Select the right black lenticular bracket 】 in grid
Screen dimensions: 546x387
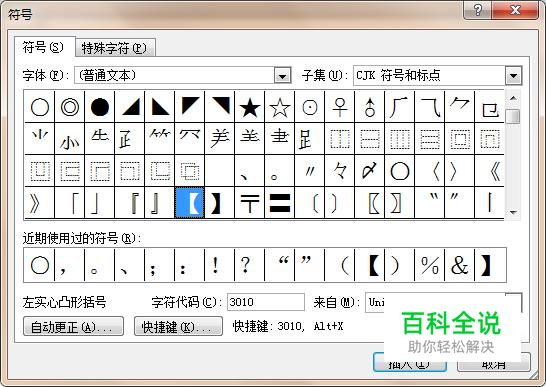click(220, 203)
